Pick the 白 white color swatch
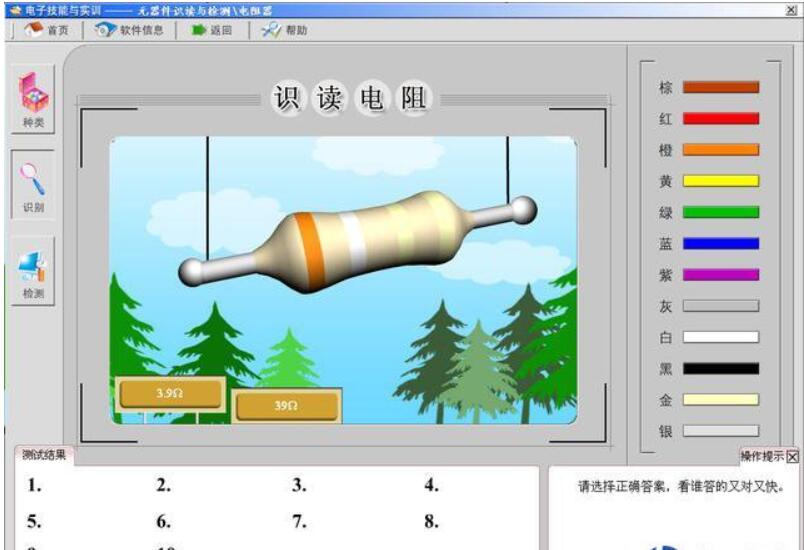 (720, 337)
